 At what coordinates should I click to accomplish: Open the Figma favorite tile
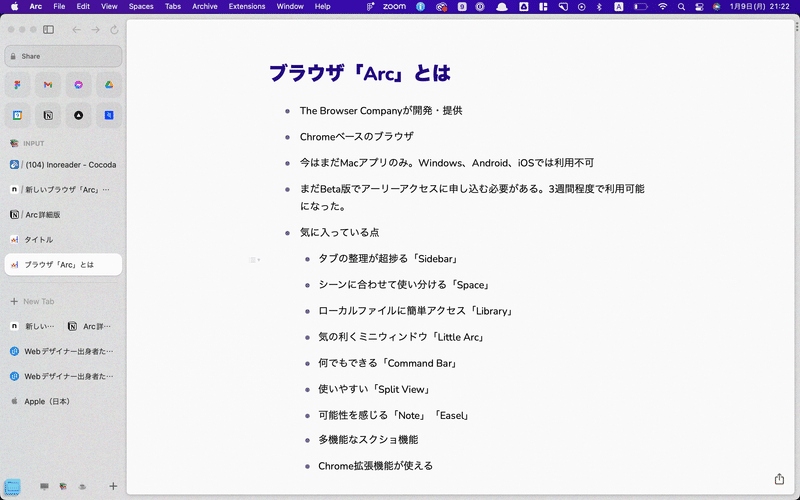click(17, 85)
